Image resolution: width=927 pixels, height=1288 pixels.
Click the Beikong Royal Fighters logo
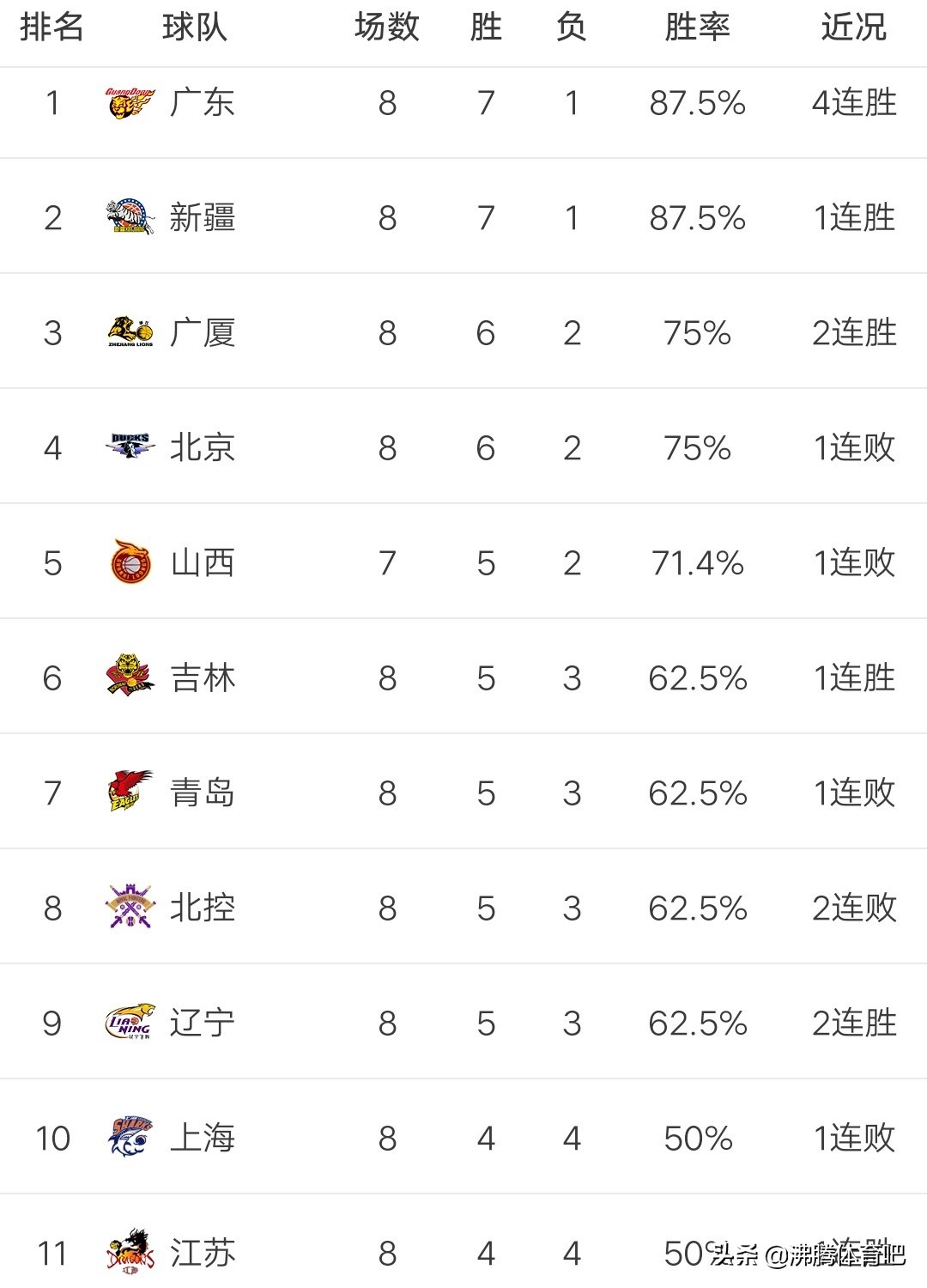coord(130,908)
